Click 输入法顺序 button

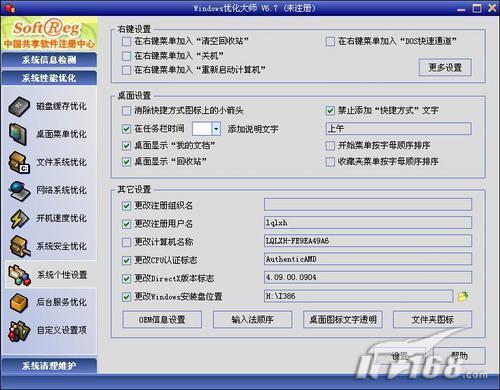click(252, 320)
